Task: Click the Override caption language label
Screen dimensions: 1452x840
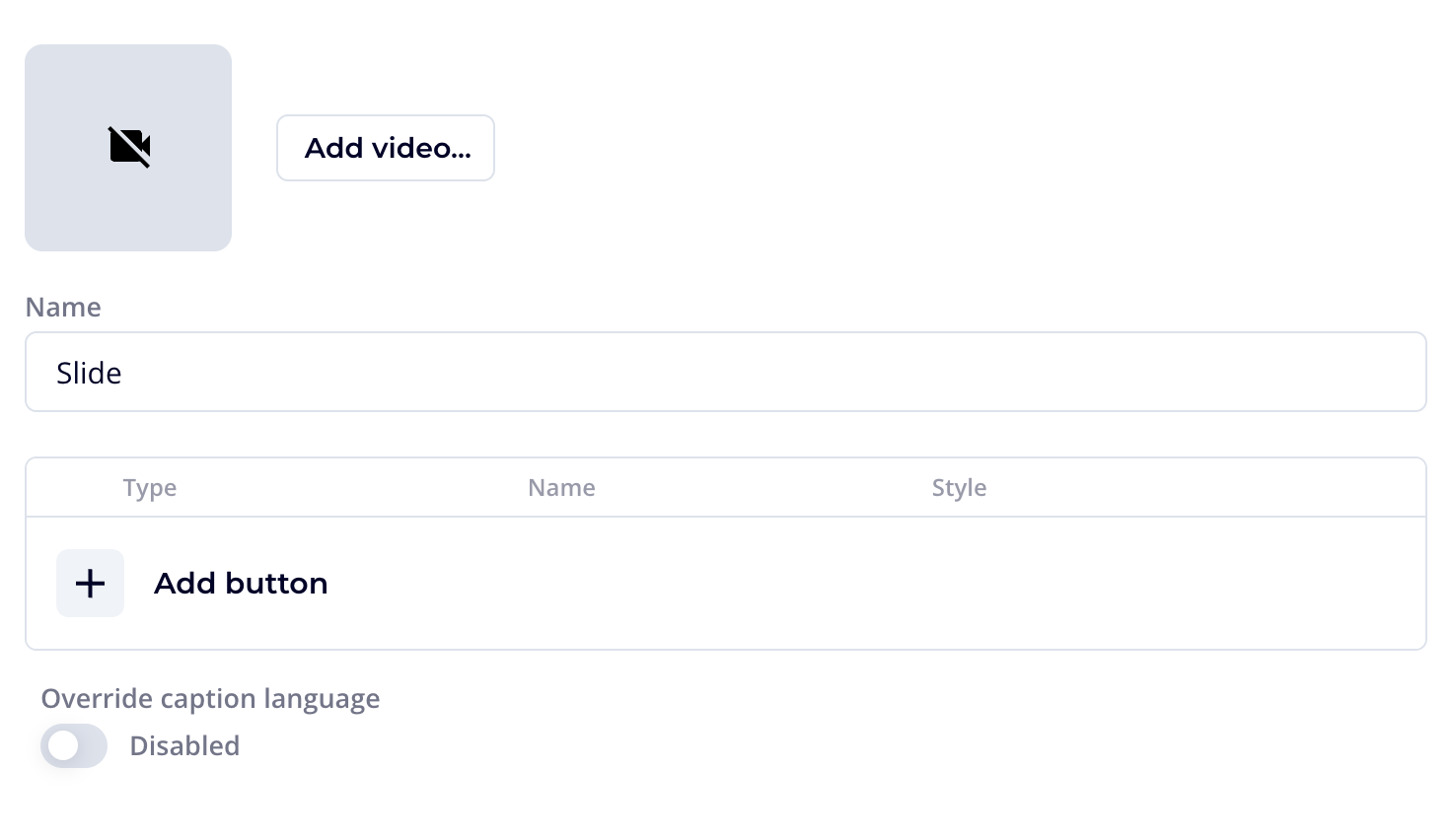Action: click(210, 698)
